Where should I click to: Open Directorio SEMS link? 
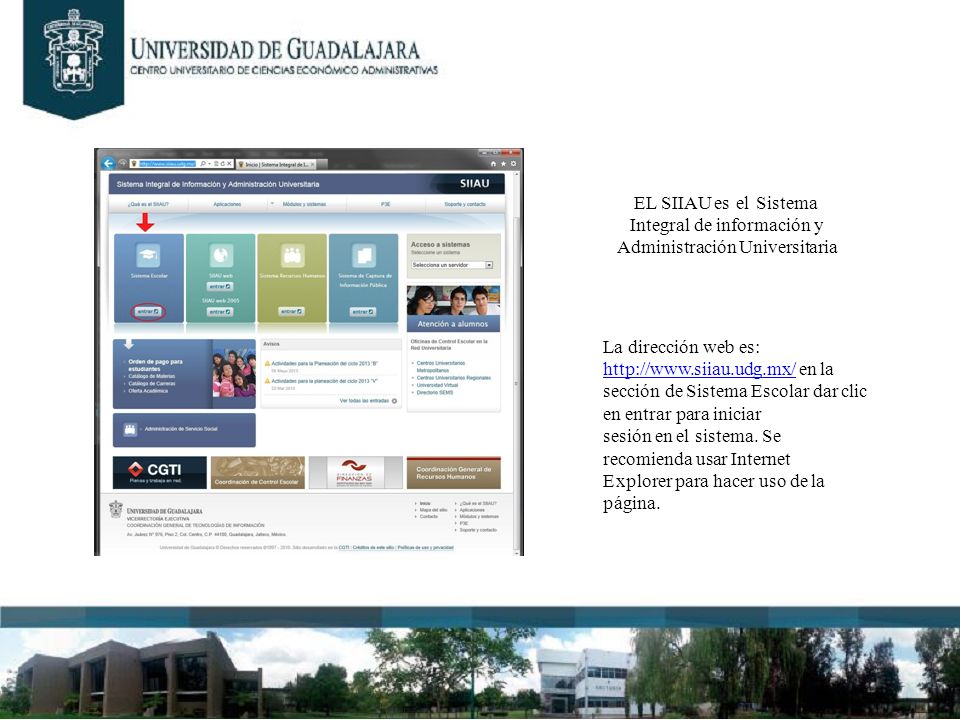[x=435, y=393]
